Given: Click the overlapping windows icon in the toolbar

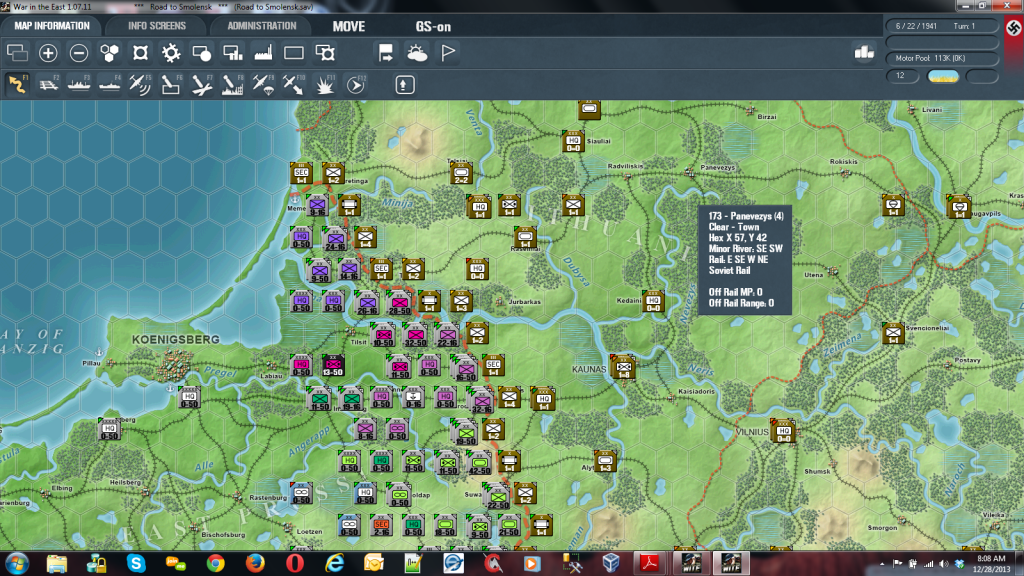Looking at the screenshot, I should tap(17, 53).
